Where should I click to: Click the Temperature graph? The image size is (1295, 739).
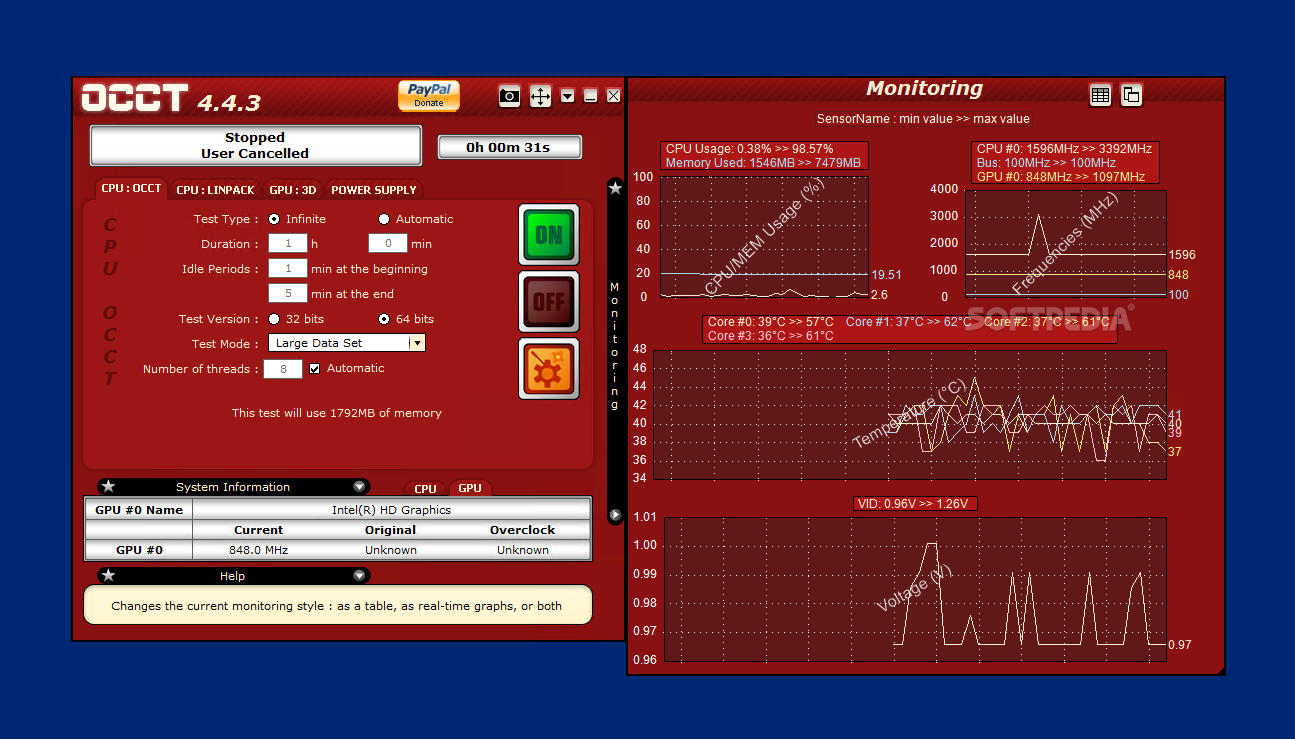(910, 415)
